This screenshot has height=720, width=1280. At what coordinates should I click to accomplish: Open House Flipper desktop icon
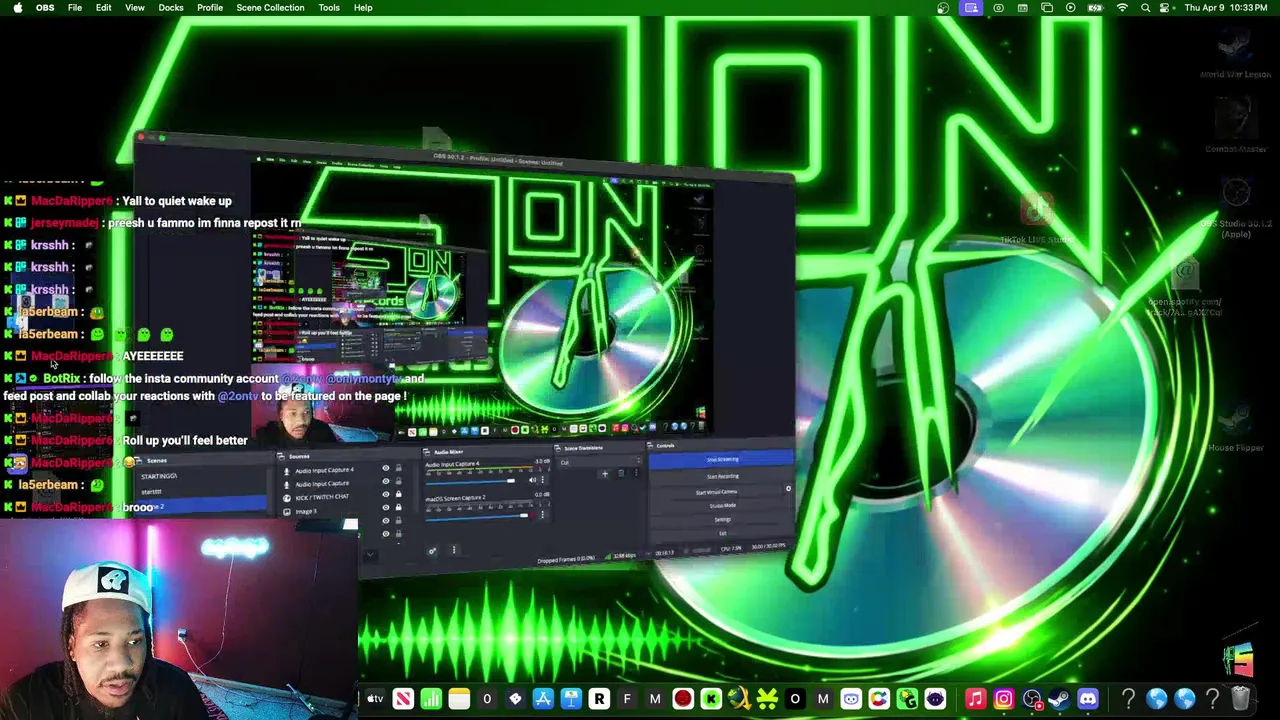pos(1236,426)
